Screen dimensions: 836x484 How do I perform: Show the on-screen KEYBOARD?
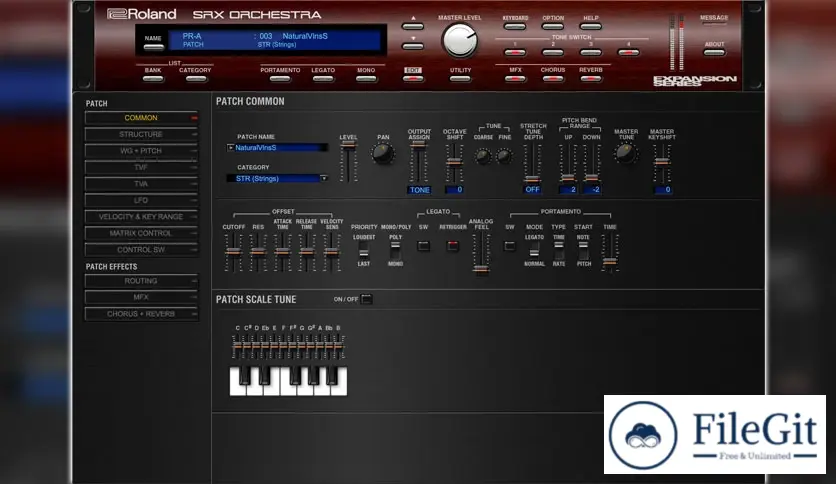[515, 26]
